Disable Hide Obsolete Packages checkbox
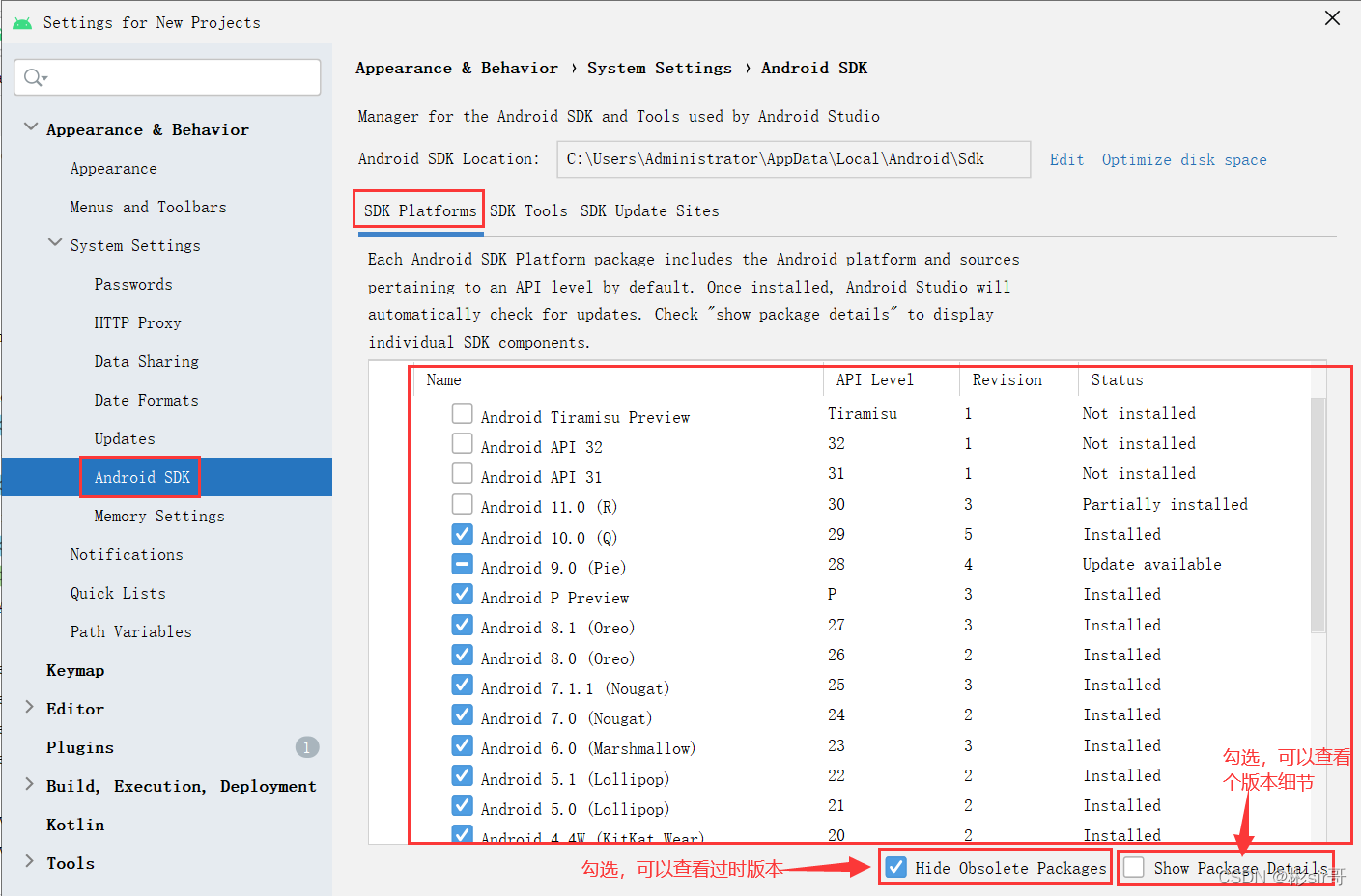 896,867
